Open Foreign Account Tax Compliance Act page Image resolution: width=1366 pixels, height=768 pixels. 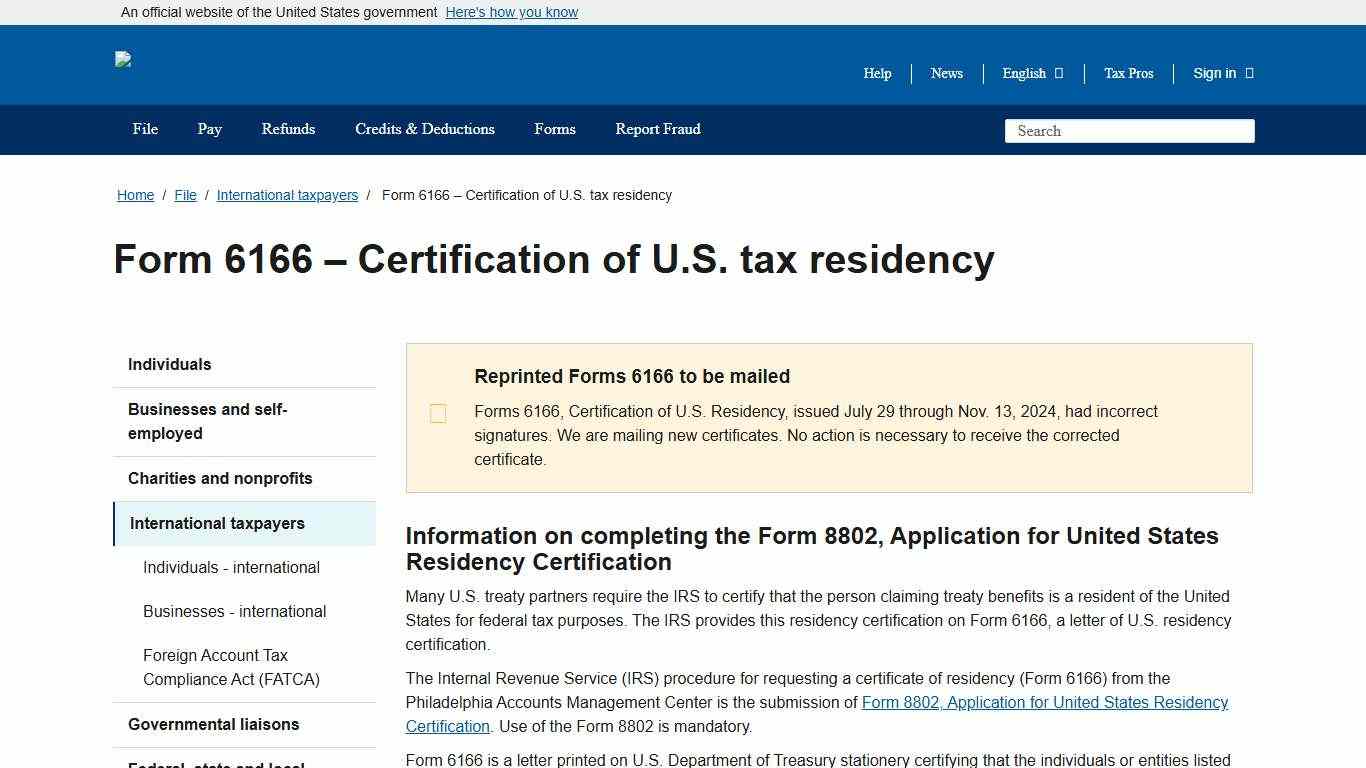pos(231,667)
